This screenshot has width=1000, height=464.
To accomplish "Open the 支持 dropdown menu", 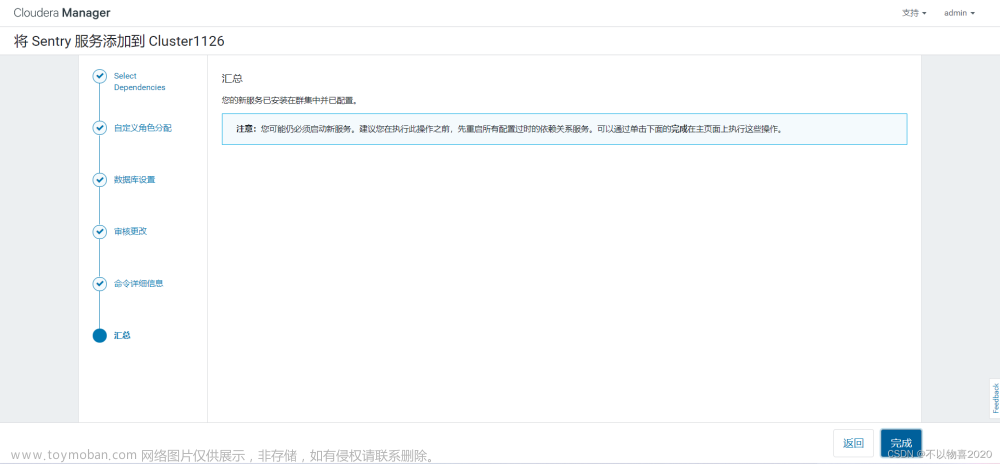I will (x=914, y=13).
